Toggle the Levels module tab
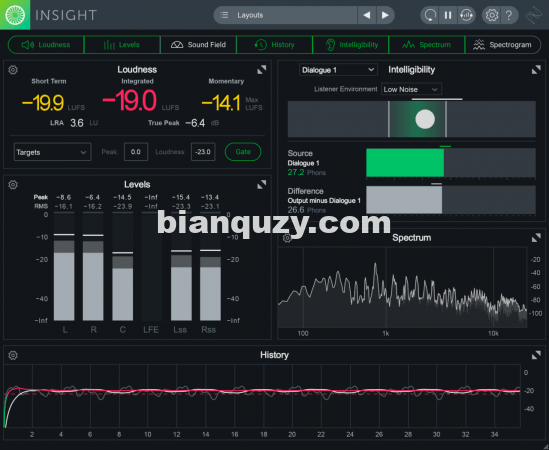Screen dimensions: 549x450 (122, 45)
